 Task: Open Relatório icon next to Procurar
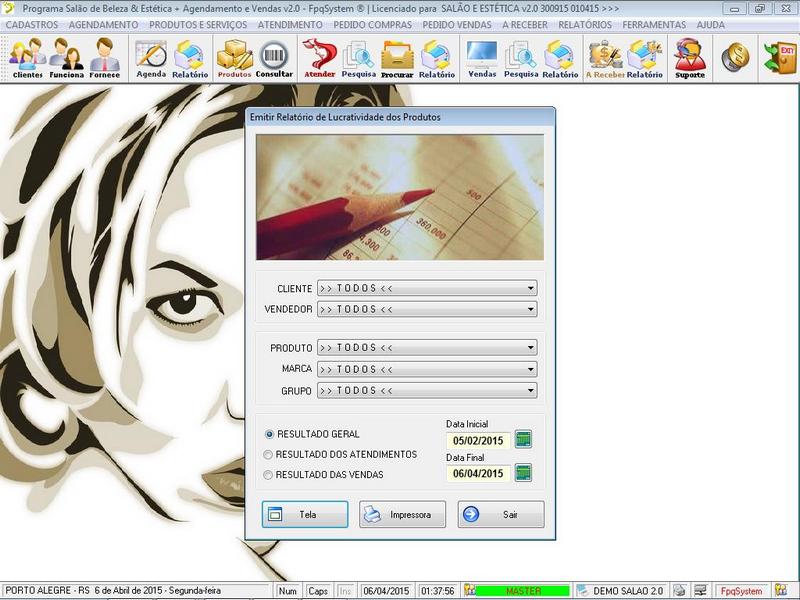click(x=436, y=59)
